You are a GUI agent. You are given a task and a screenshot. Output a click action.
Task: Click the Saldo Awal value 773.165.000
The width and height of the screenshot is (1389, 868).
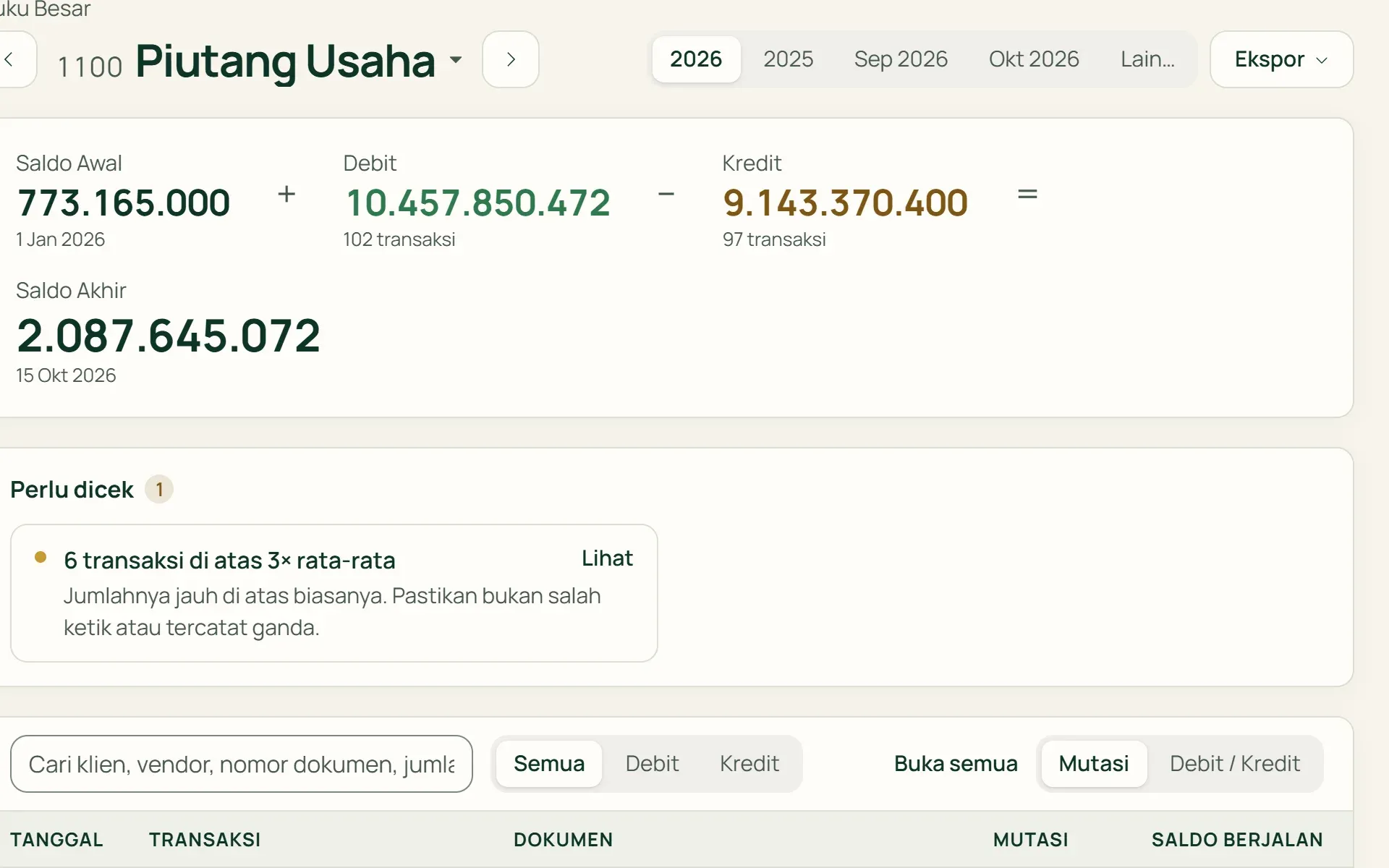pyautogui.click(x=124, y=203)
